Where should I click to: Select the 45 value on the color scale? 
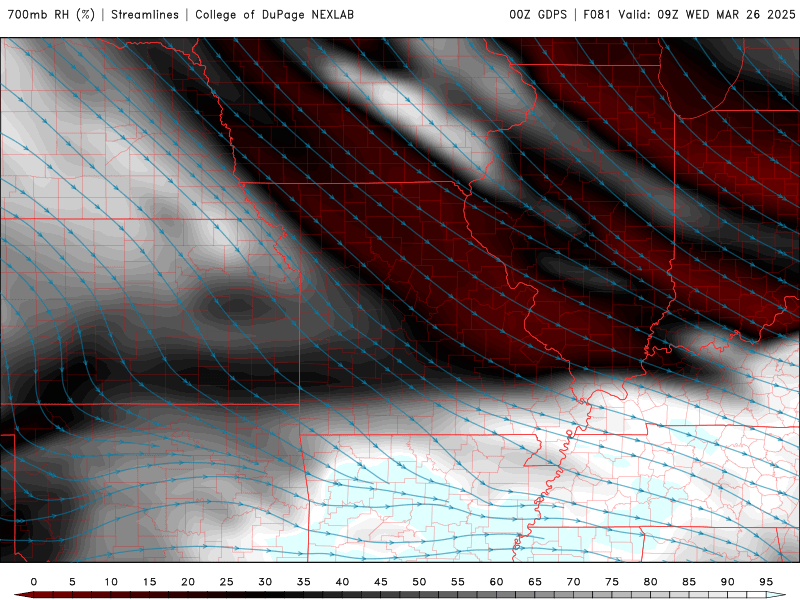click(x=381, y=582)
